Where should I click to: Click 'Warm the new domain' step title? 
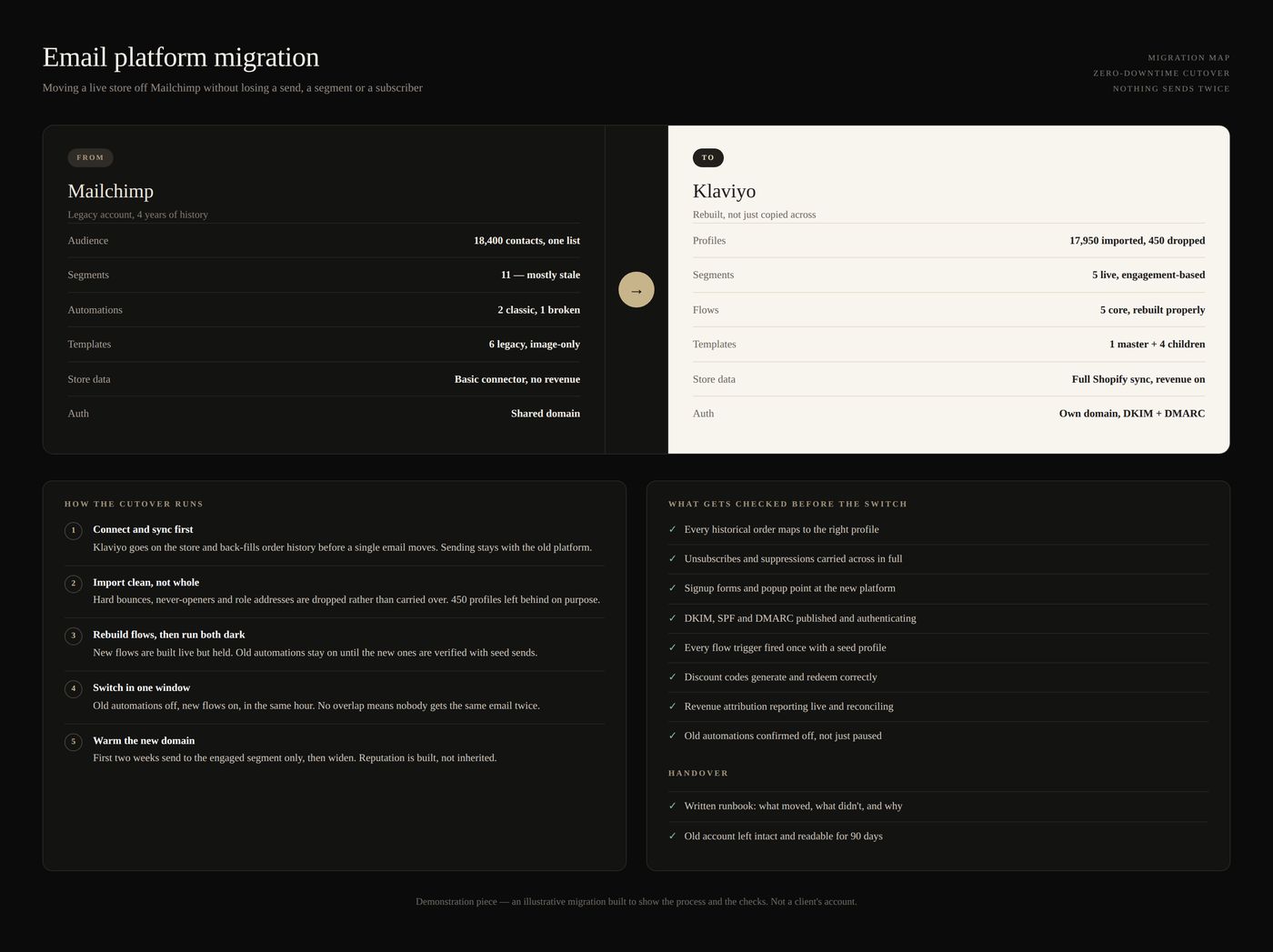[x=144, y=741]
